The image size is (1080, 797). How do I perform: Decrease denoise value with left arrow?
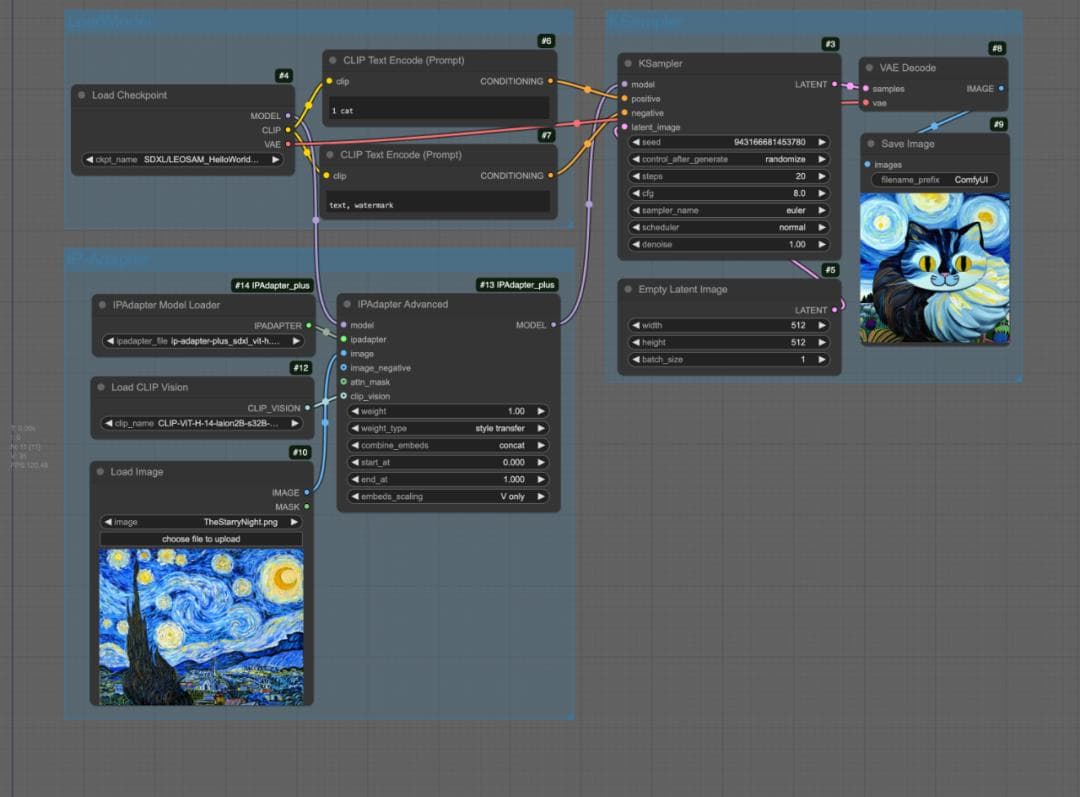pyautogui.click(x=636, y=245)
